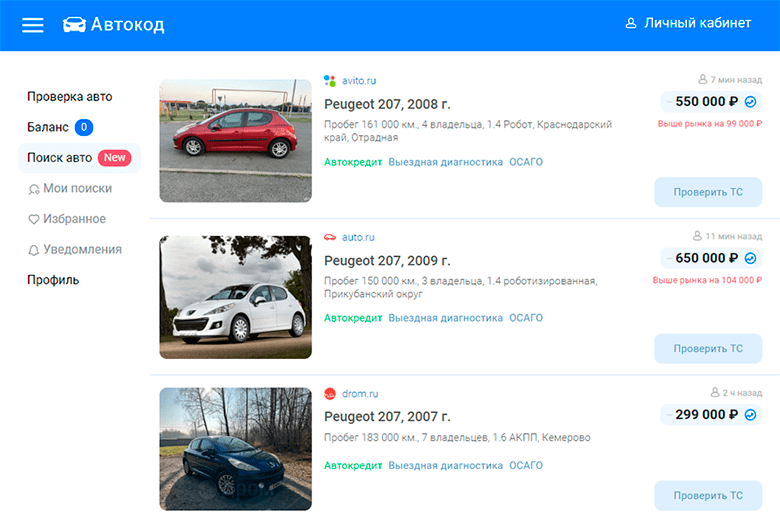780x527 pixels.
Task: Click ОСАГО on the 2009 Peugeot listing
Action: coord(526,318)
